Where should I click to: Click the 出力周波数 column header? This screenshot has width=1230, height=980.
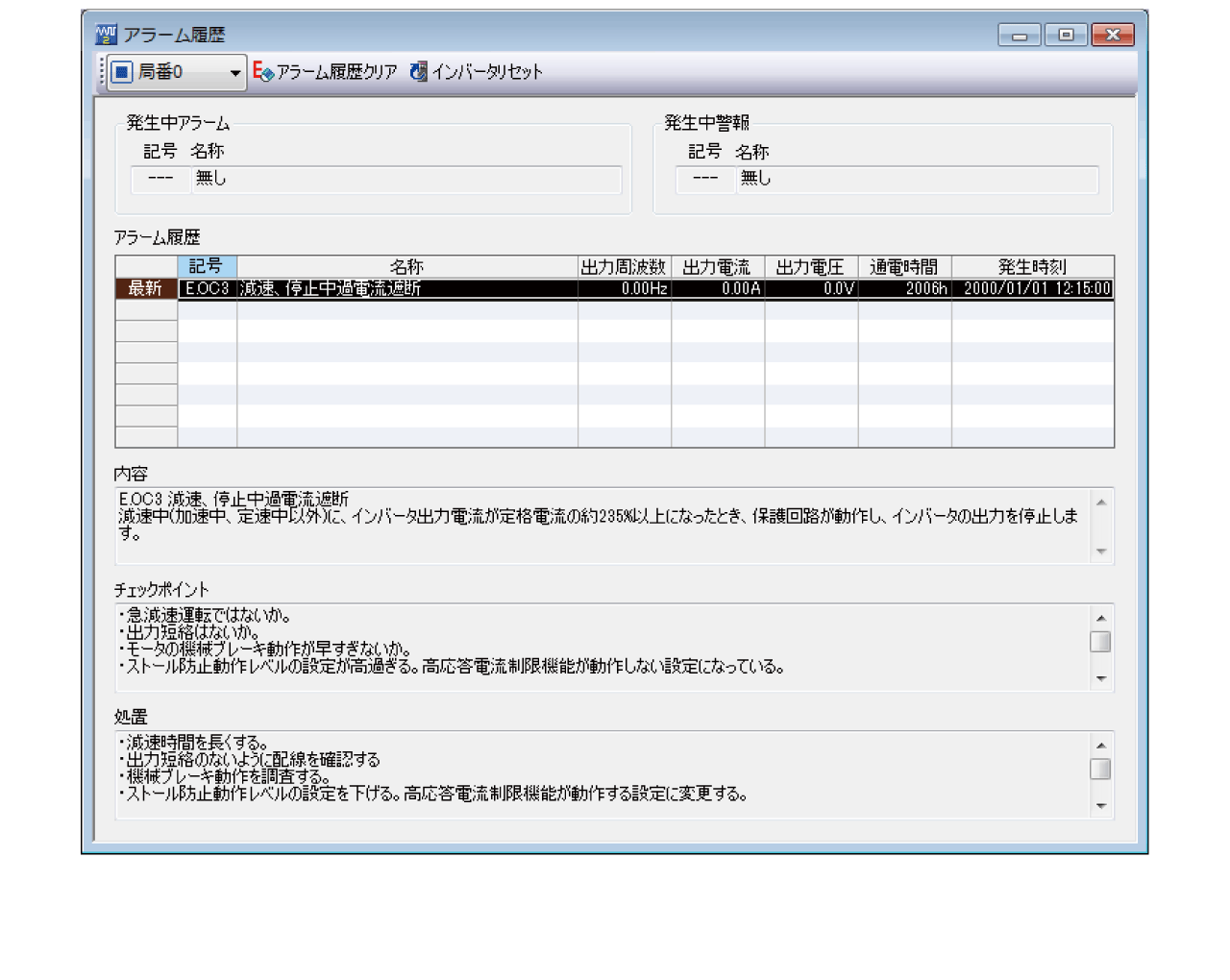tap(624, 267)
